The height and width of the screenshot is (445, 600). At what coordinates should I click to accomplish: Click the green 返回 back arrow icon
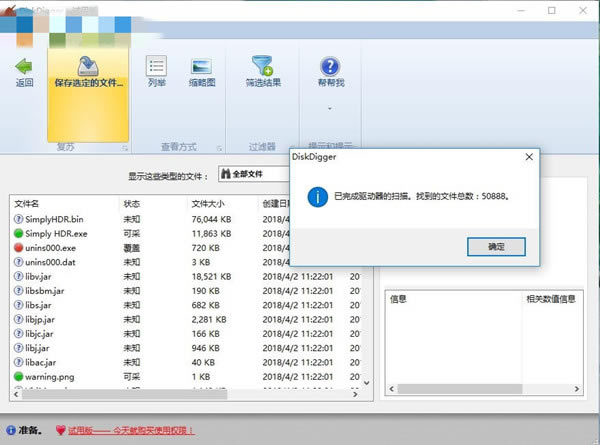(x=24, y=66)
